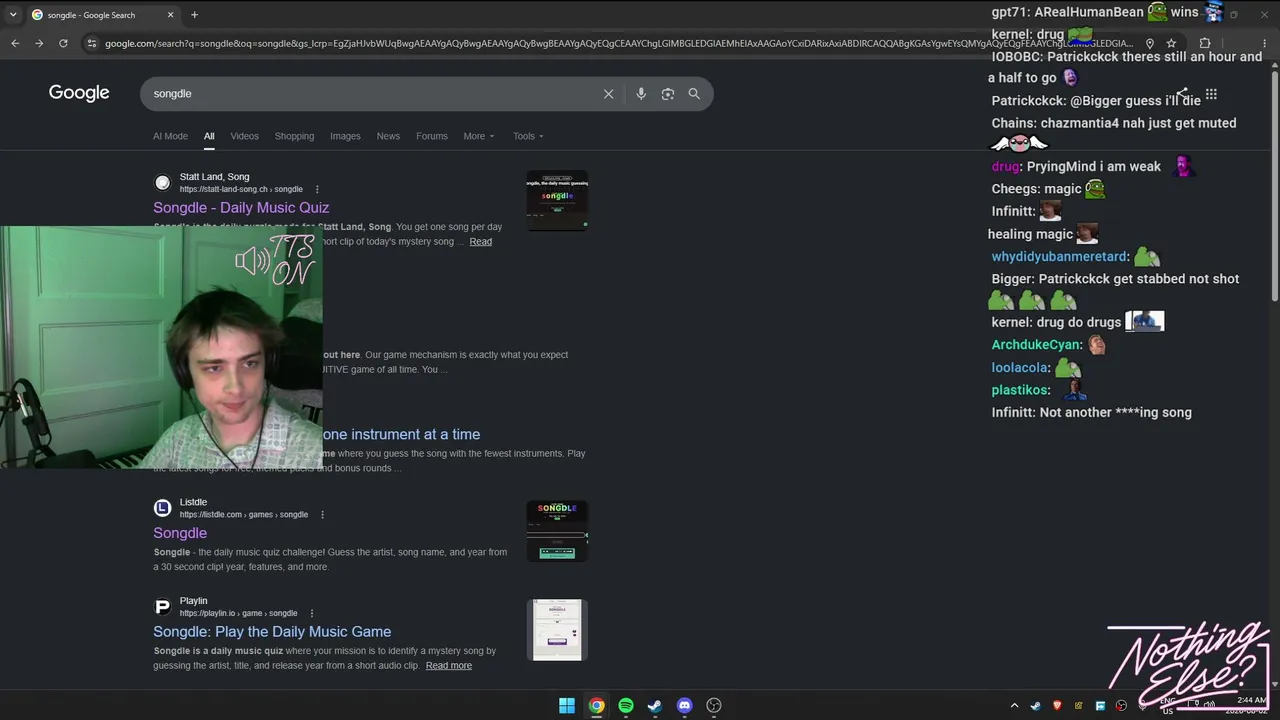This screenshot has width=1280, height=720.
Task: Follow the Read more link under Playlin
Action: [449, 666]
